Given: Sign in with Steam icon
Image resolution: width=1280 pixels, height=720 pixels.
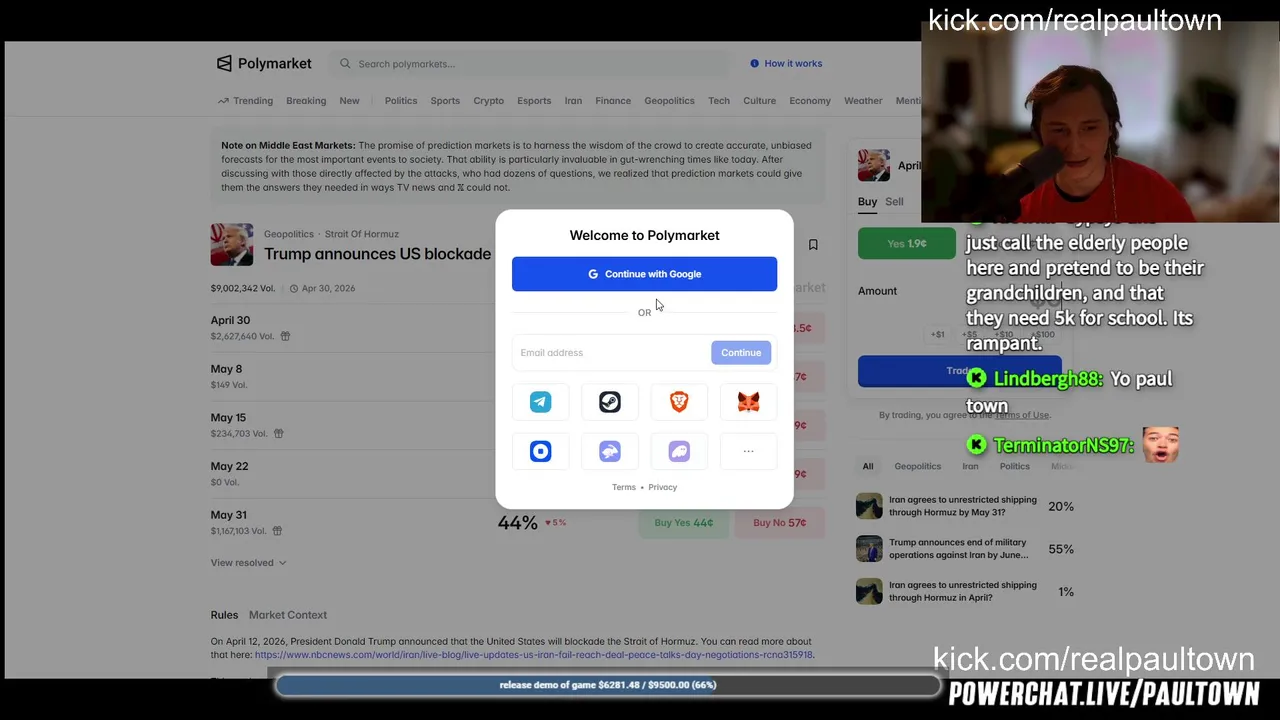Looking at the screenshot, I should click(610, 402).
